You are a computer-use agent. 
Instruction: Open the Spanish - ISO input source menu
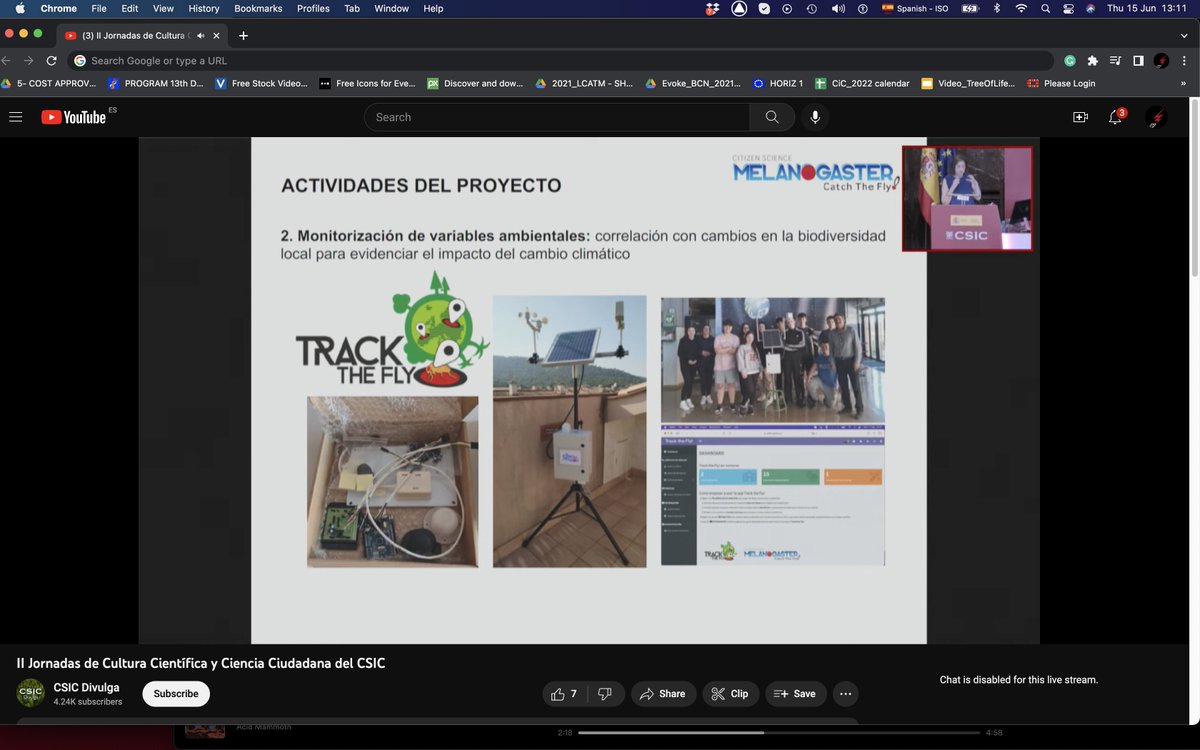915,8
